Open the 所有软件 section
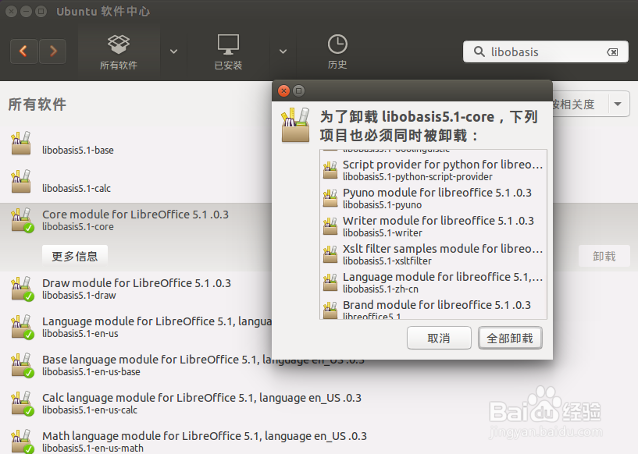Screen dimensions: 638x454 pyautogui.click(x=118, y=52)
